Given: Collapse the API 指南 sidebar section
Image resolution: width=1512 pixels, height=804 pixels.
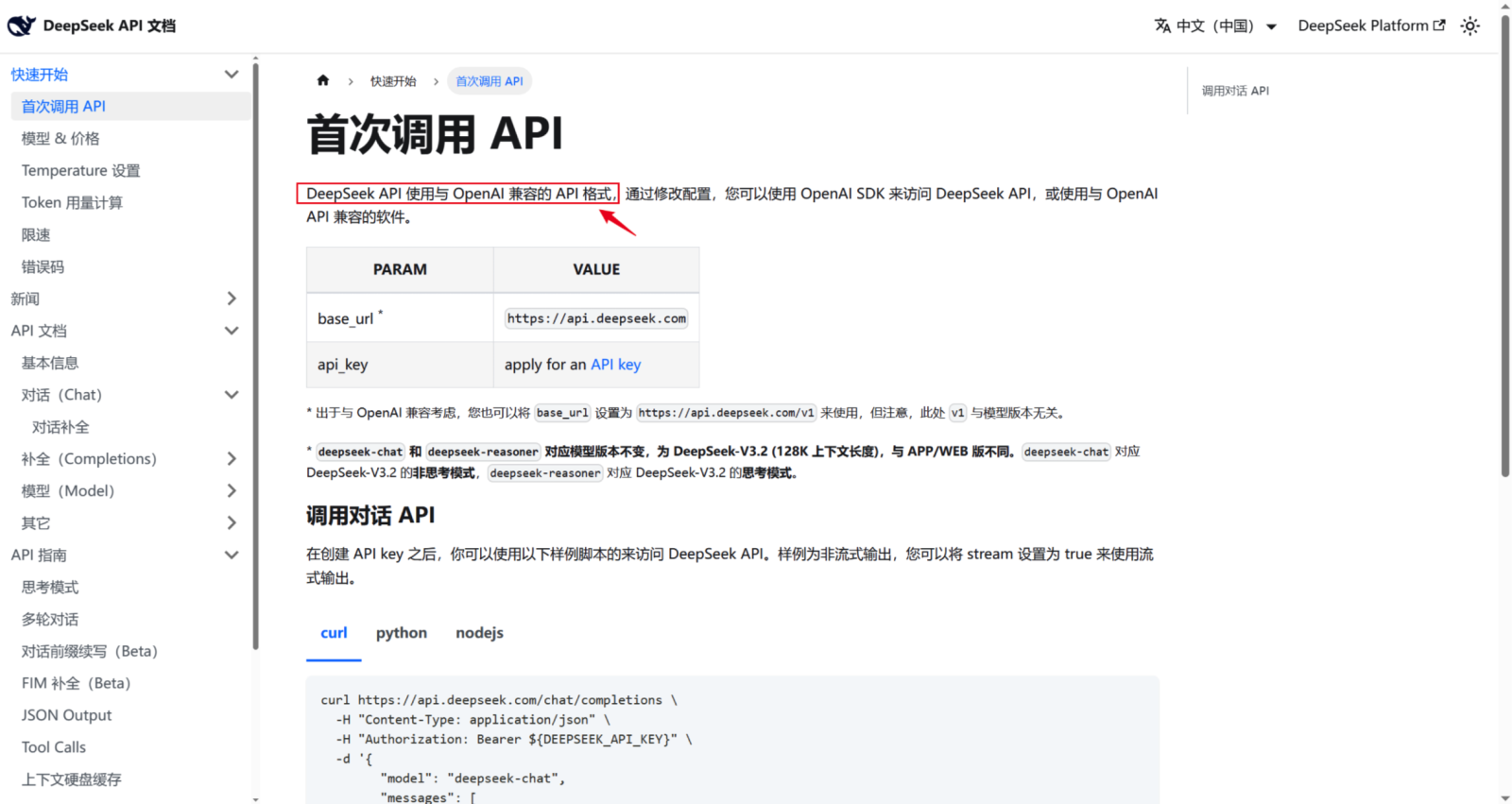Looking at the screenshot, I should tap(231, 556).
